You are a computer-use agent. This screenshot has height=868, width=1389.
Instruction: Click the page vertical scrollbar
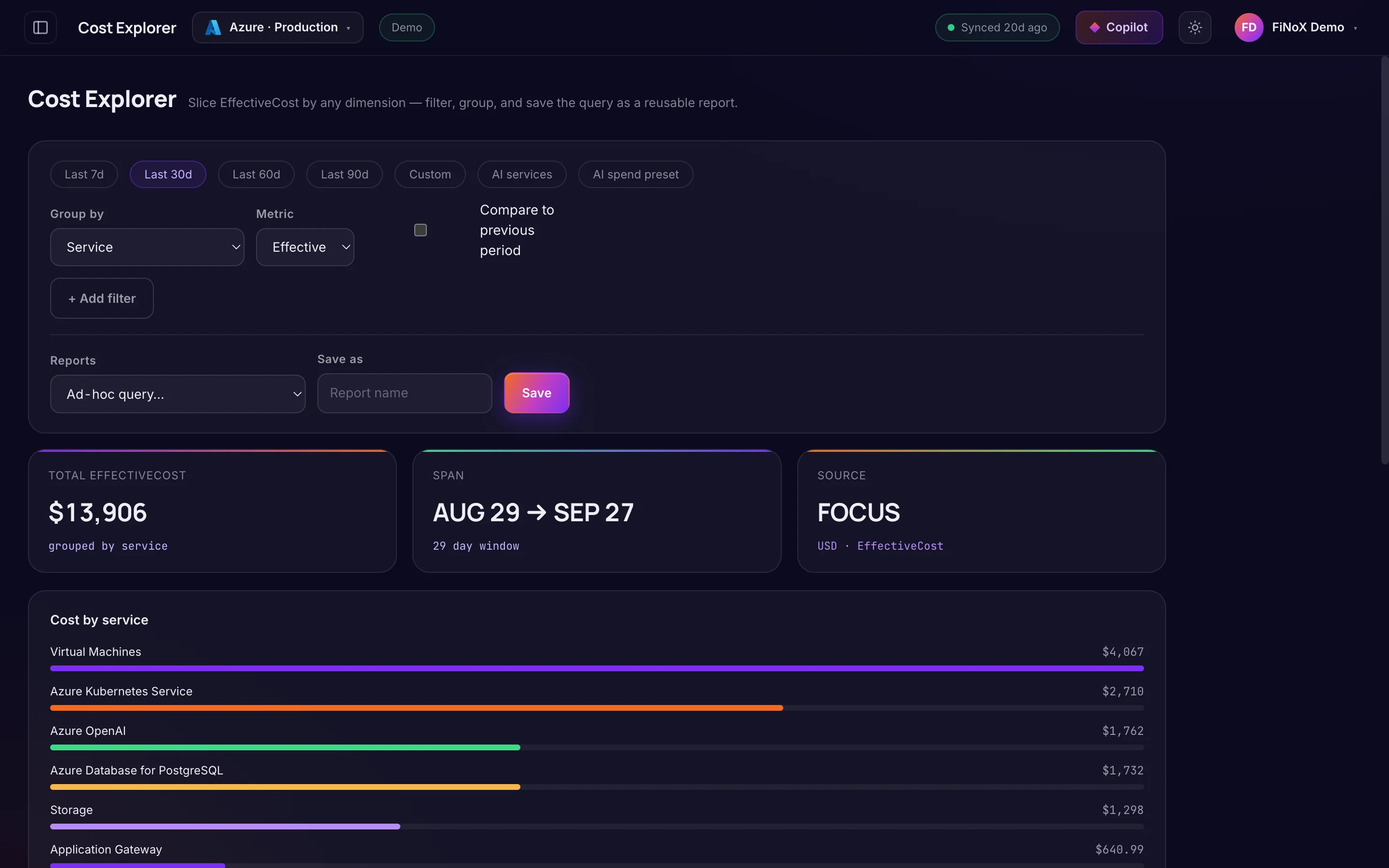tap(1384, 260)
